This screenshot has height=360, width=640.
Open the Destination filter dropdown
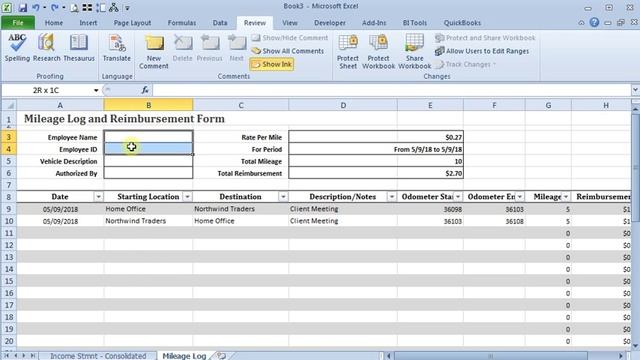(283, 197)
